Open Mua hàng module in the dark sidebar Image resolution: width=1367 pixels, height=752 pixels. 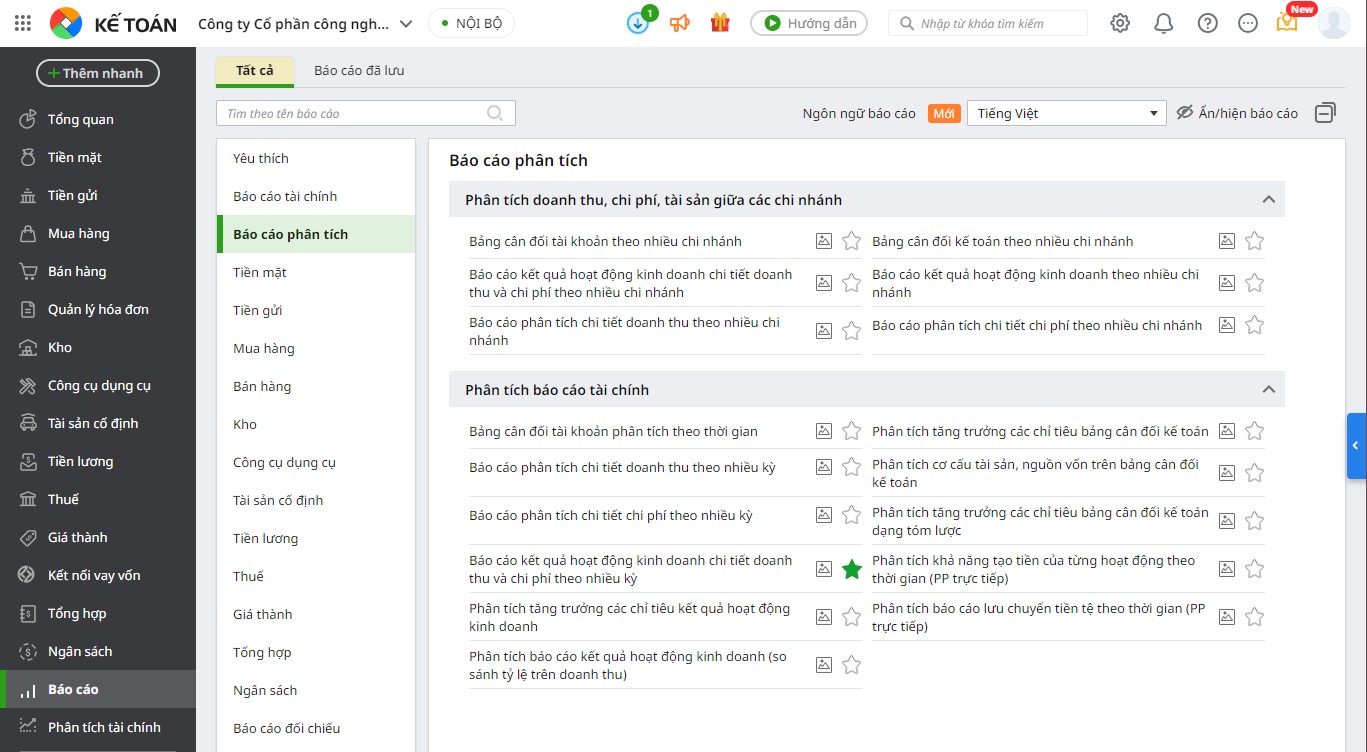98,233
